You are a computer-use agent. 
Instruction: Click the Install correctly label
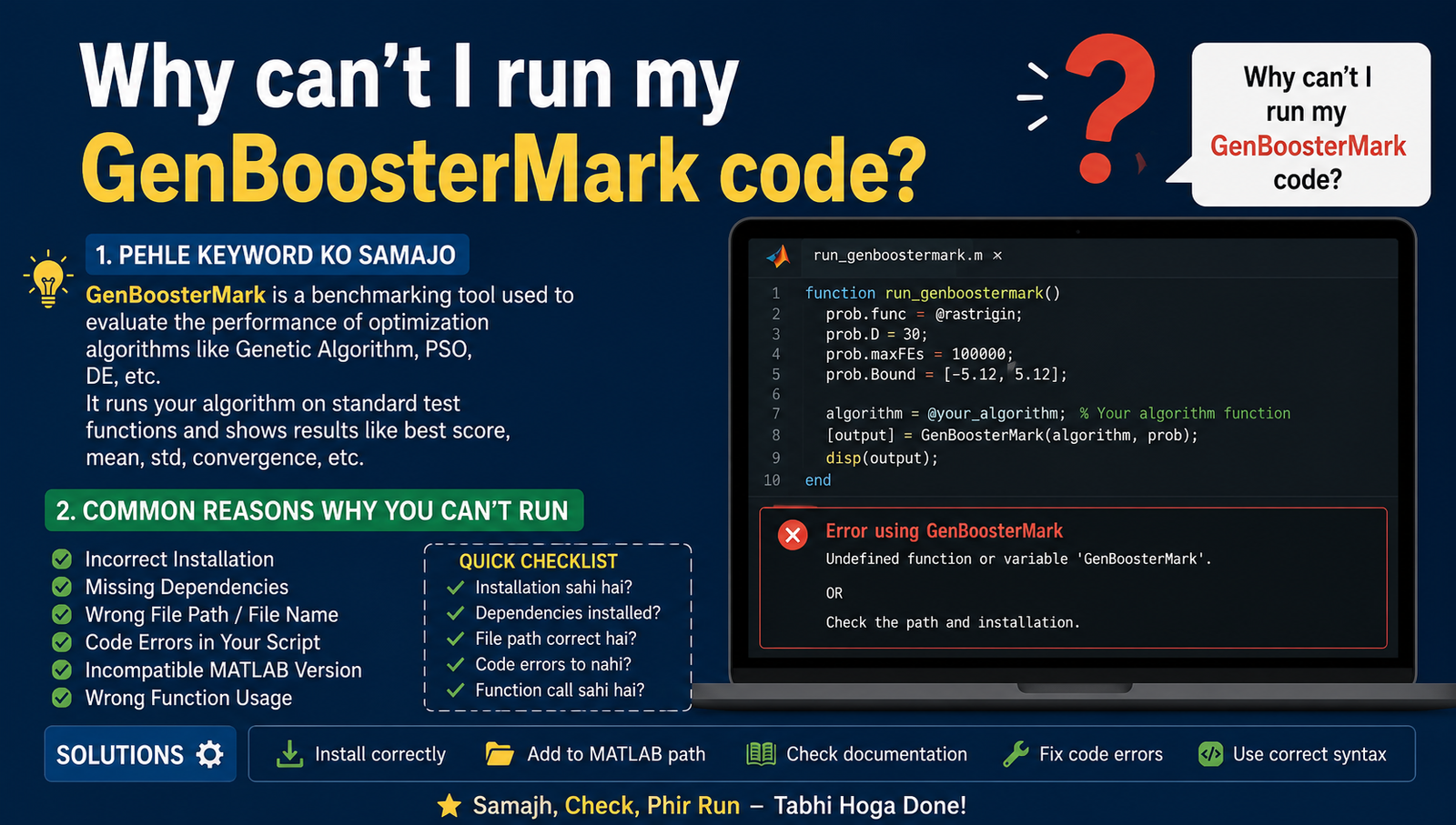click(380, 754)
